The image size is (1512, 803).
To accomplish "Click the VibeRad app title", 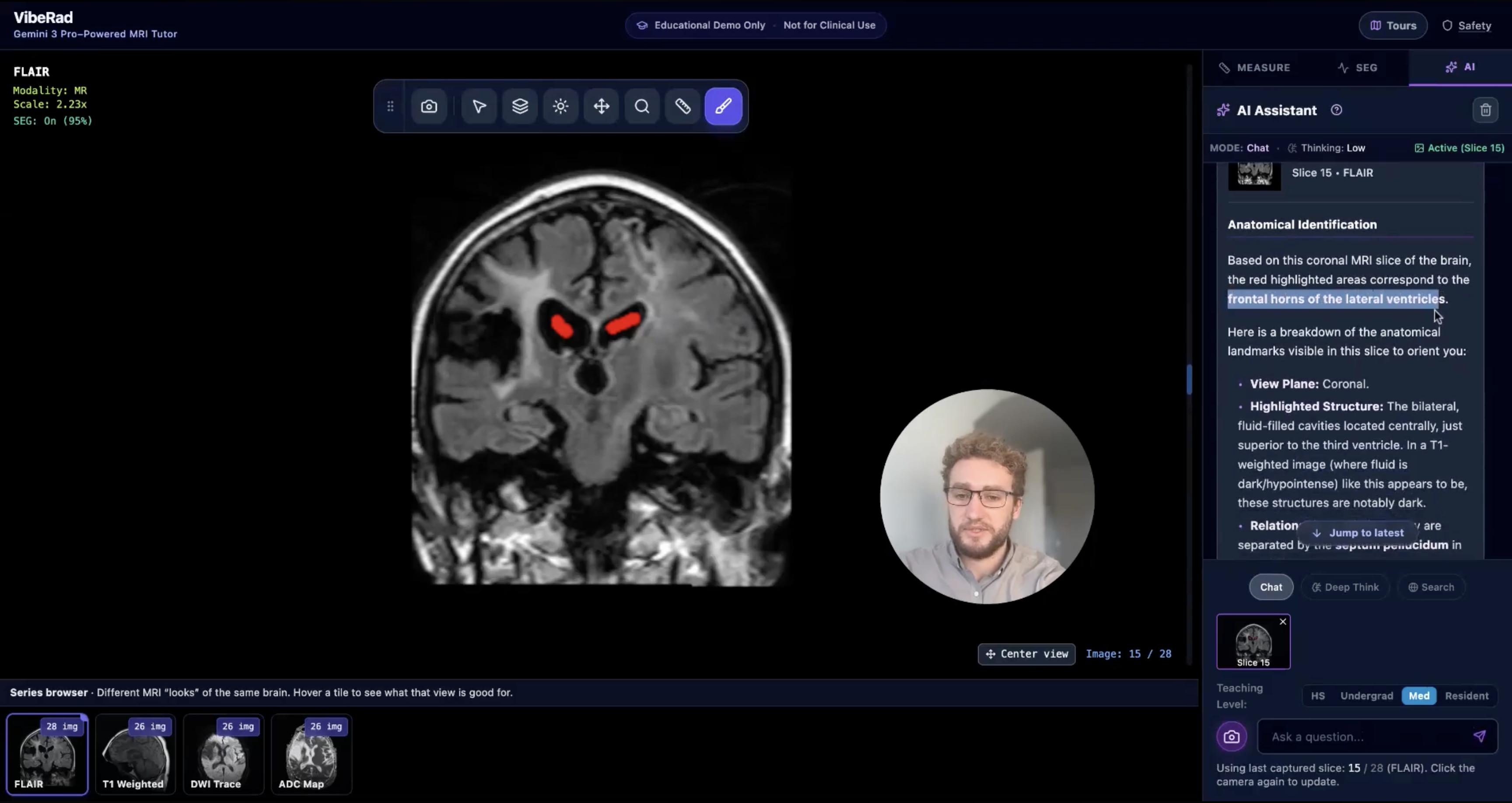I will [43, 17].
